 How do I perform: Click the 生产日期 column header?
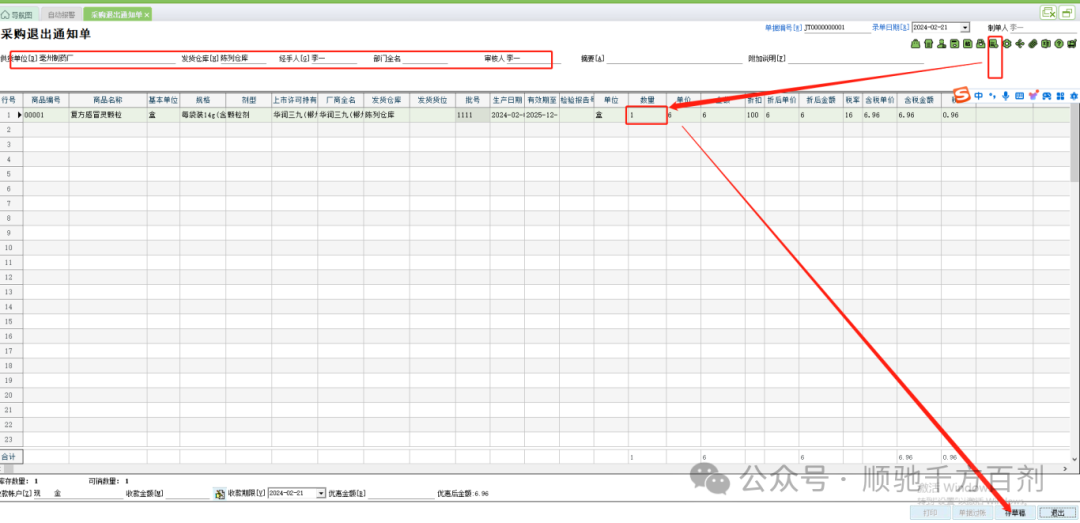tap(506, 99)
